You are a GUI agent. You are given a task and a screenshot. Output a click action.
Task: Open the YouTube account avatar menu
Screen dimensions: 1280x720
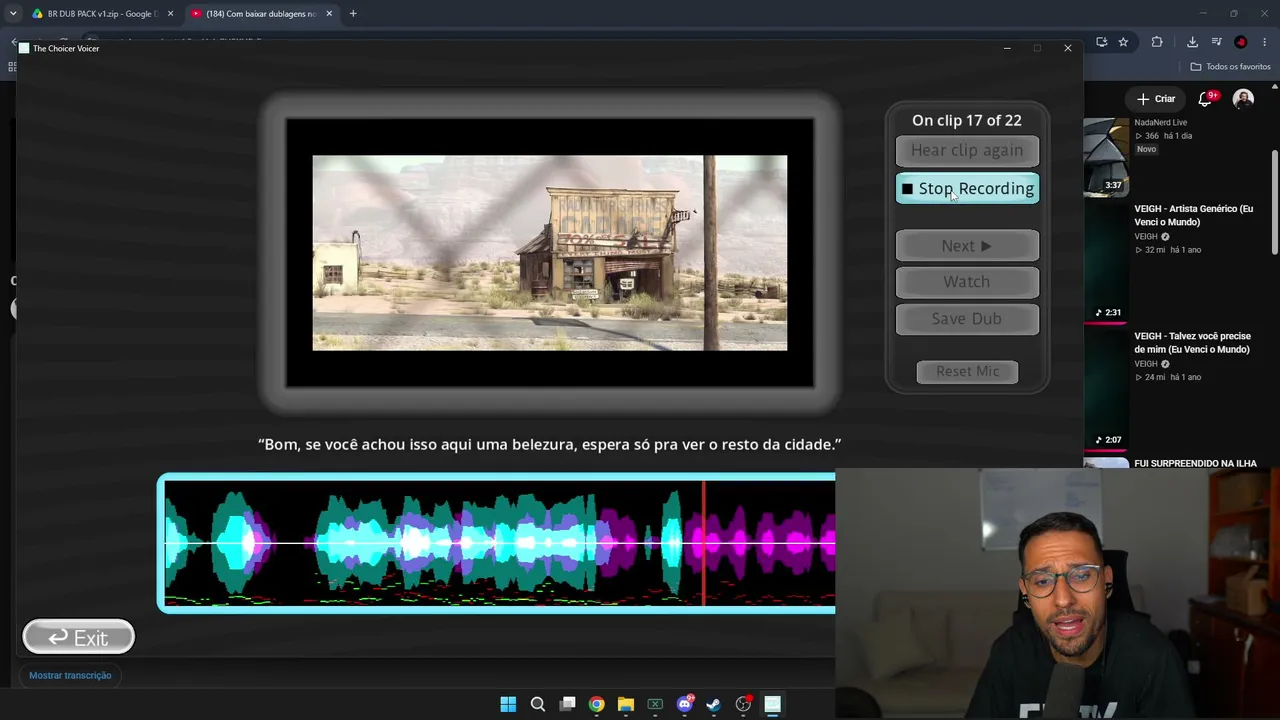pos(1243,99)
